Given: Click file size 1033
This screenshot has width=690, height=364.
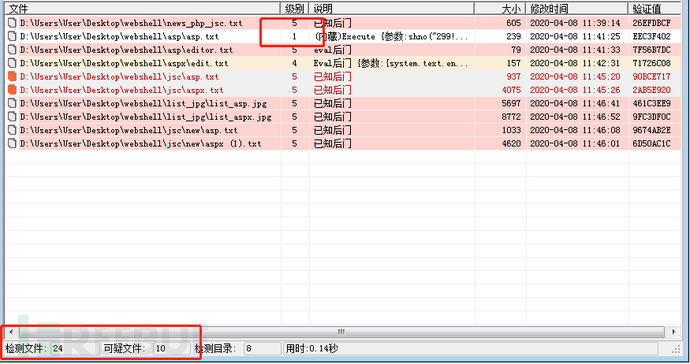Looking at the screenshot, I should tap(511, 130).
